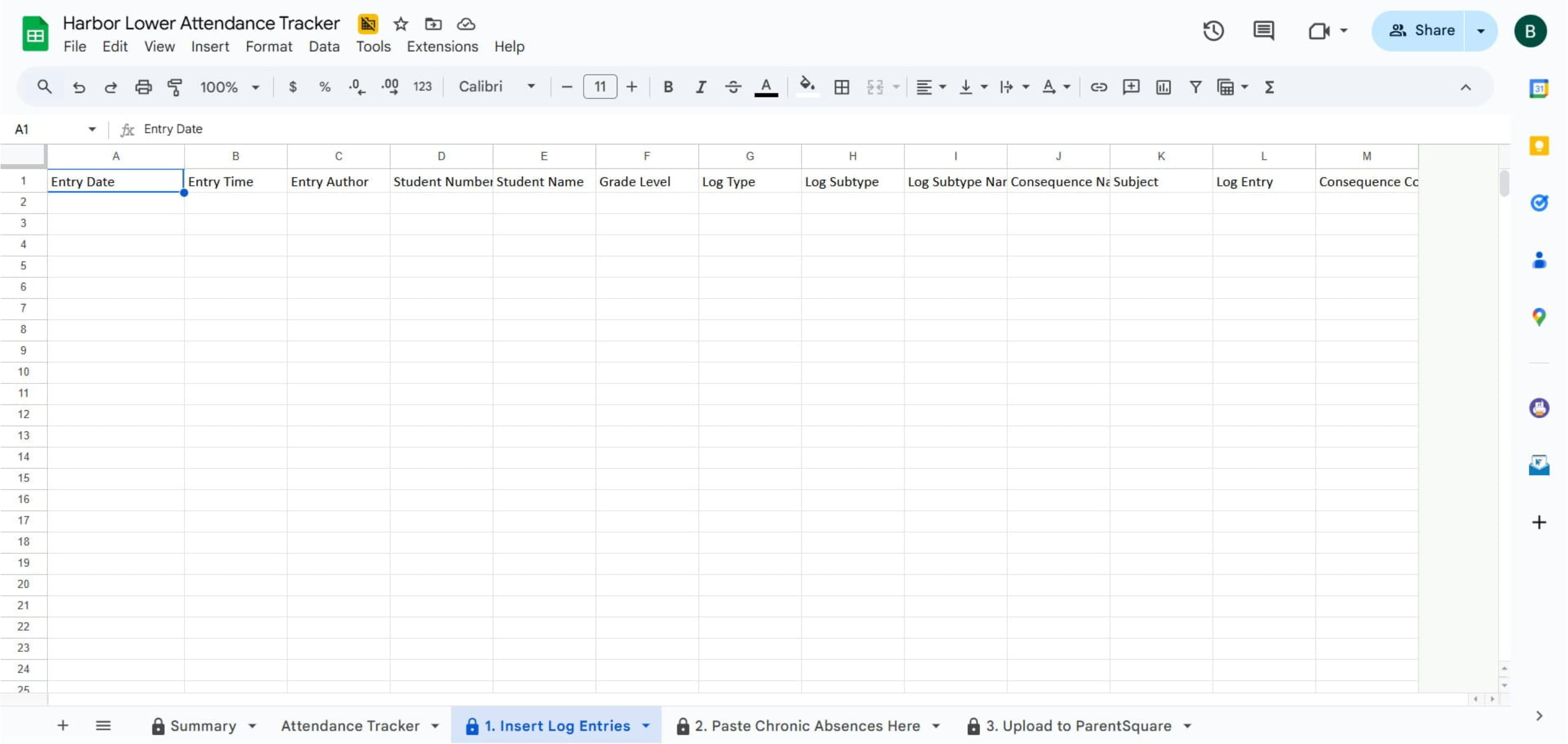The width and height of the screenshot is (1568, 744).
Task: Decrease decimal places
Action: pos(357,87)
